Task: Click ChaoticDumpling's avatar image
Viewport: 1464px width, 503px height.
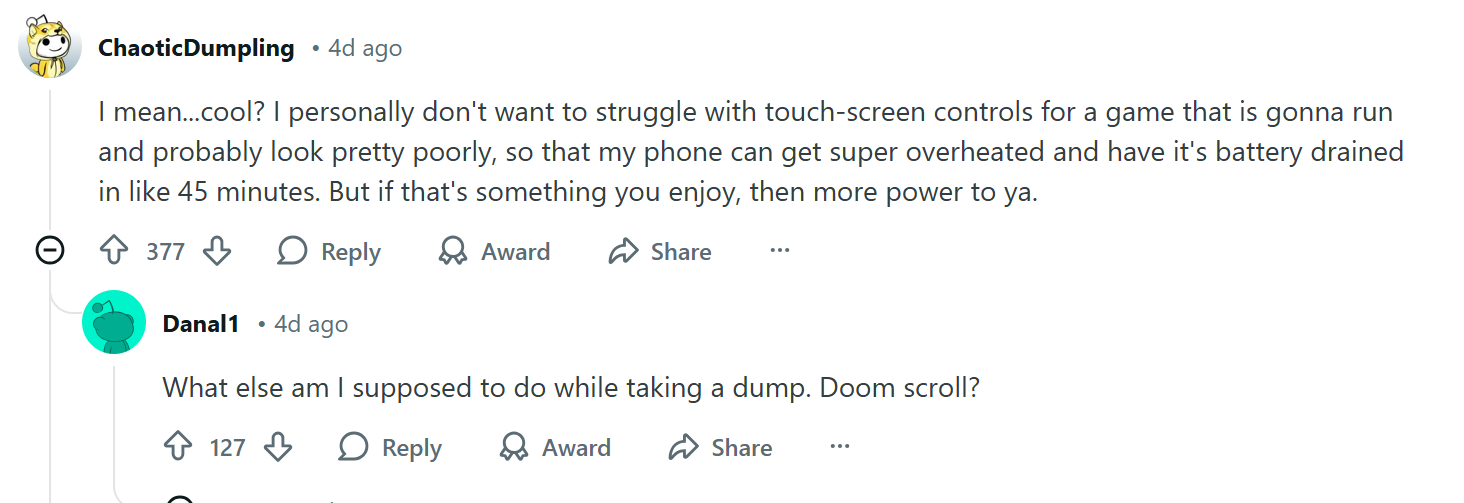Action: pyautogui.click(x=50, y=47)
